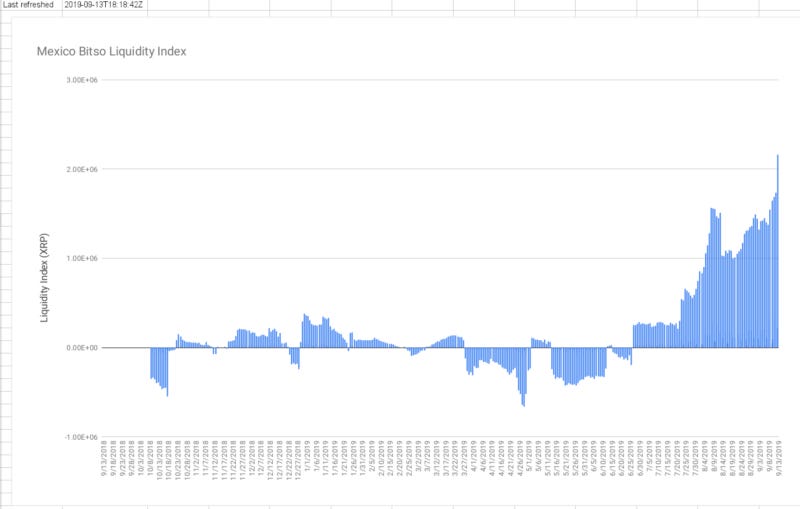Click the 5/1/2019 x-axis date label

tap(529, 456)
